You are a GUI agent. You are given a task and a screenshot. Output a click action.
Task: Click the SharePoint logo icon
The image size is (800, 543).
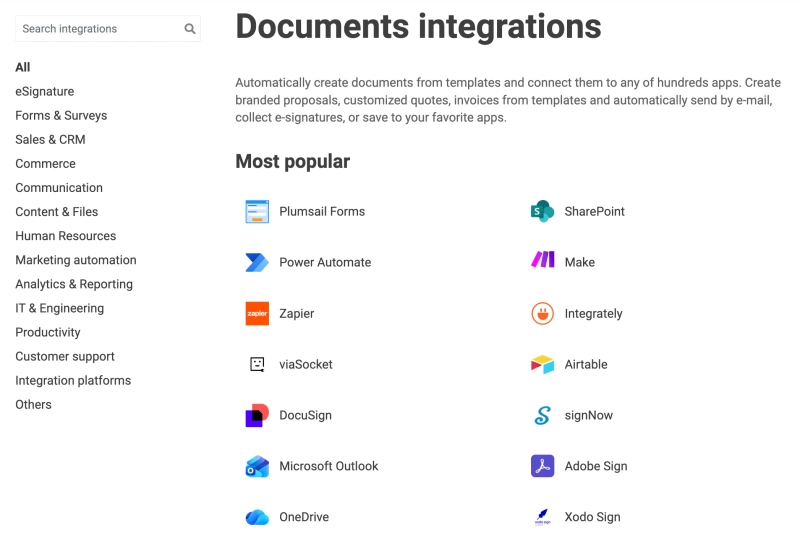[x=542, y=211]
